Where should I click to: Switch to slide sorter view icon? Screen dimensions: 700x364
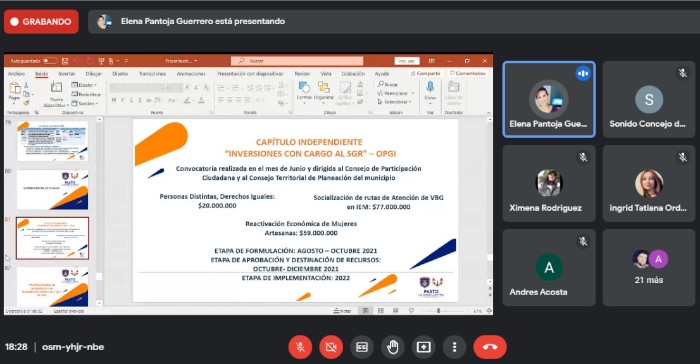[x=381, y=310]
